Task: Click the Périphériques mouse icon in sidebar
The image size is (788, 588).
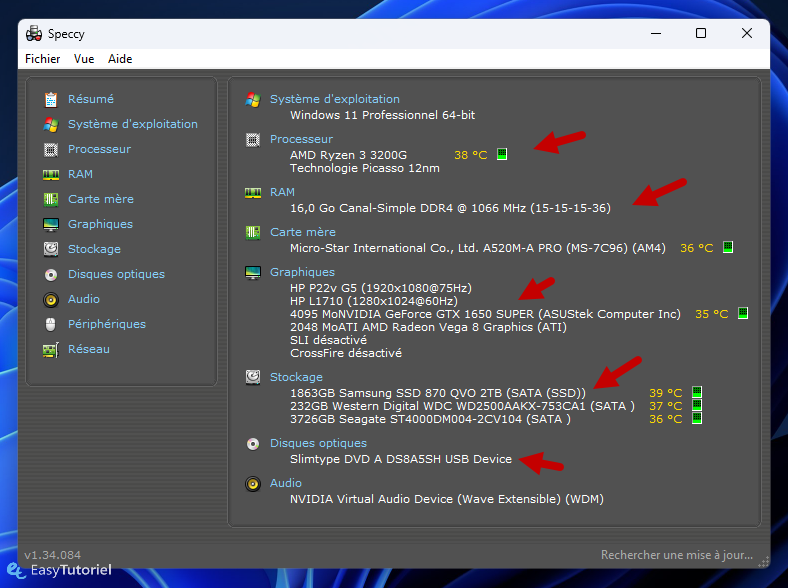Action: pos(51,325)
